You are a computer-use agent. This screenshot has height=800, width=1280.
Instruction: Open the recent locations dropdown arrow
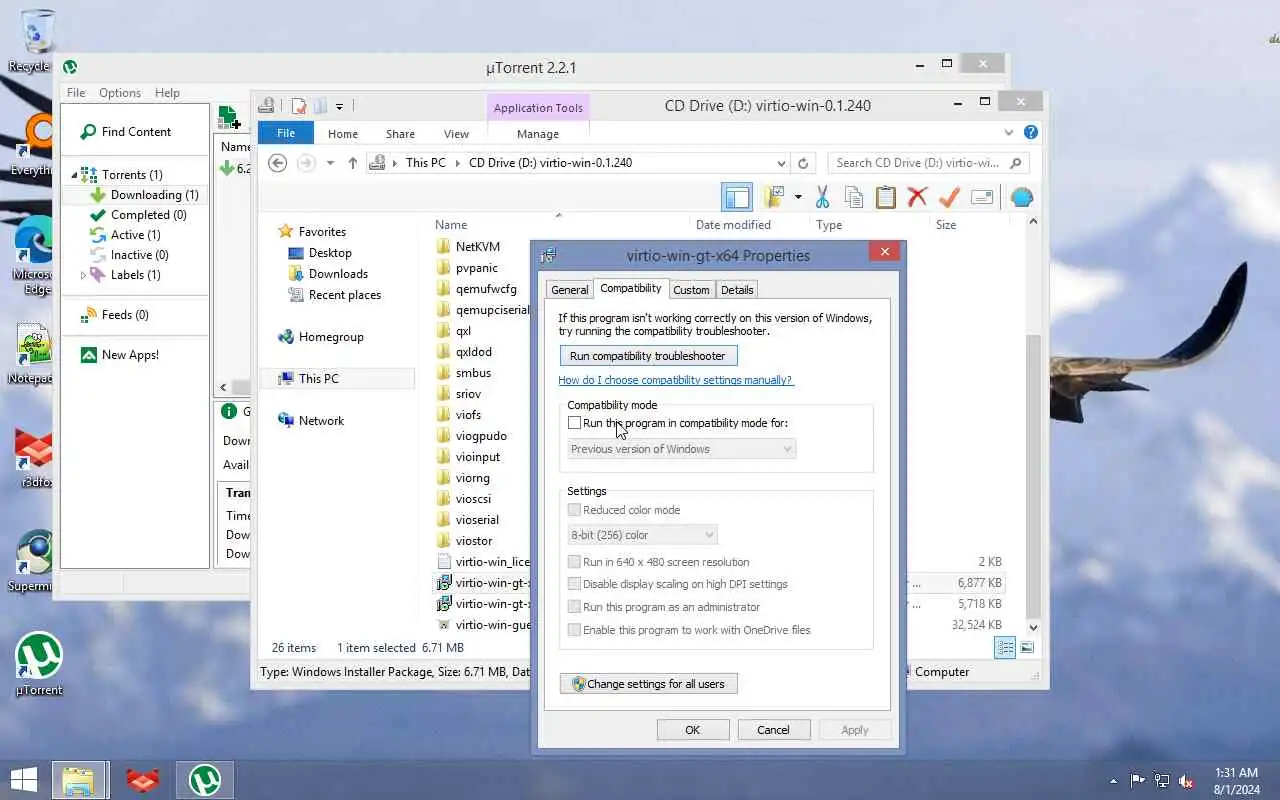click(x=329, y=163)
